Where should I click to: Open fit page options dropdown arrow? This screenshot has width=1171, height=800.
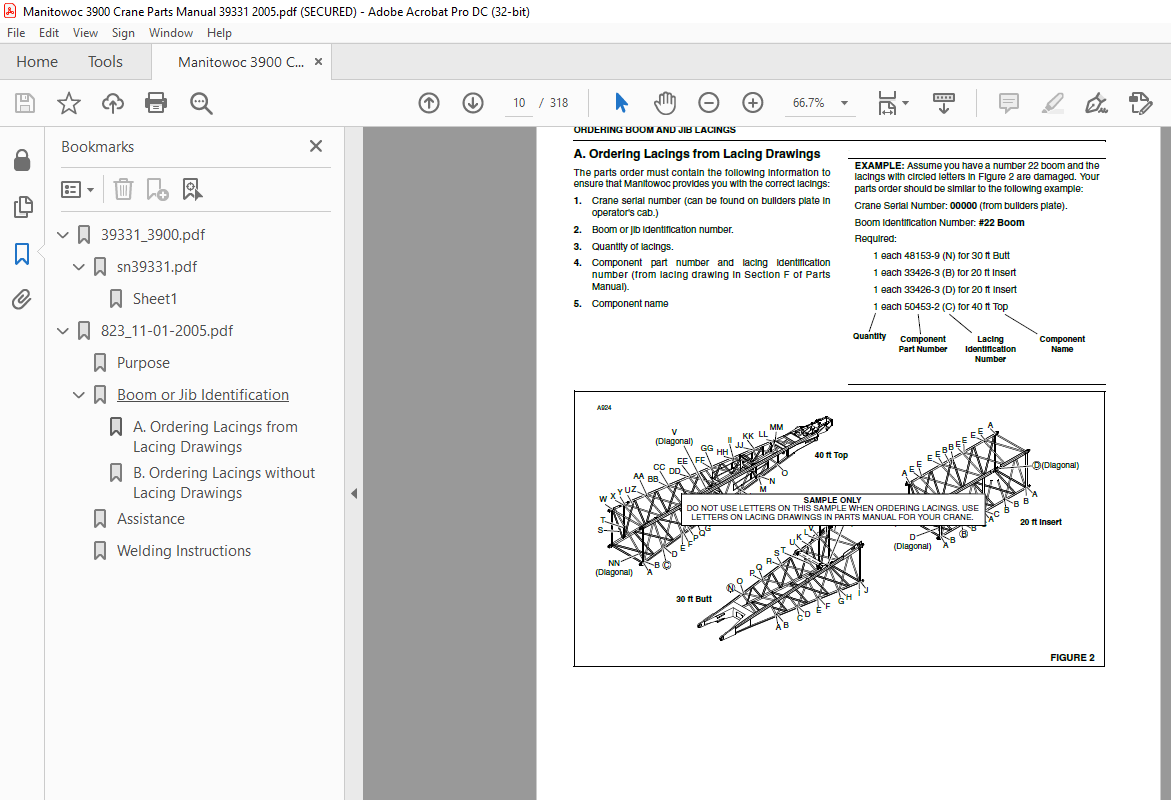(906, 103)
